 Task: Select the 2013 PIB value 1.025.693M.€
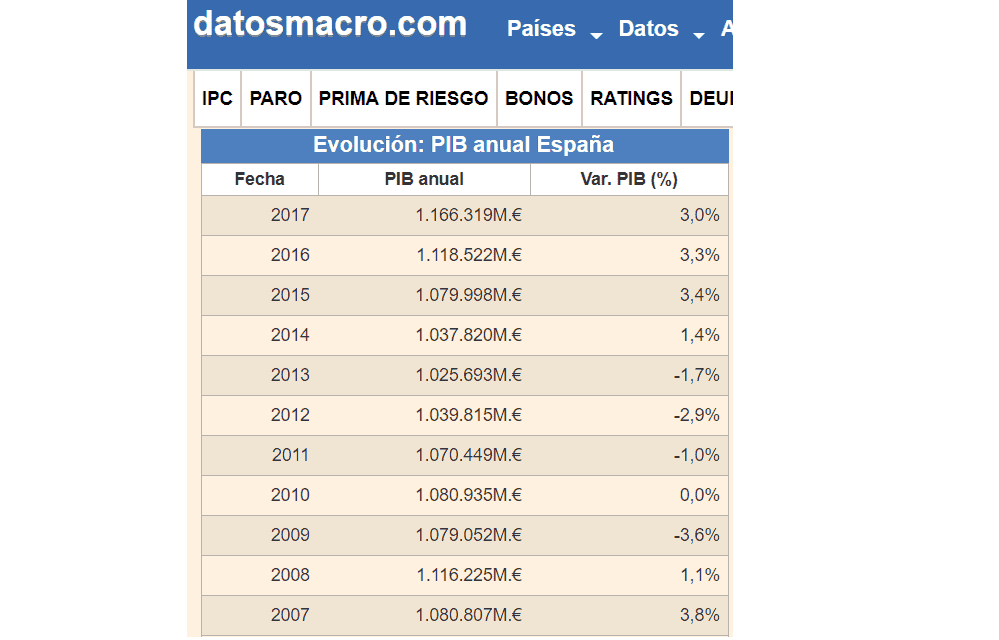point(469,375)
